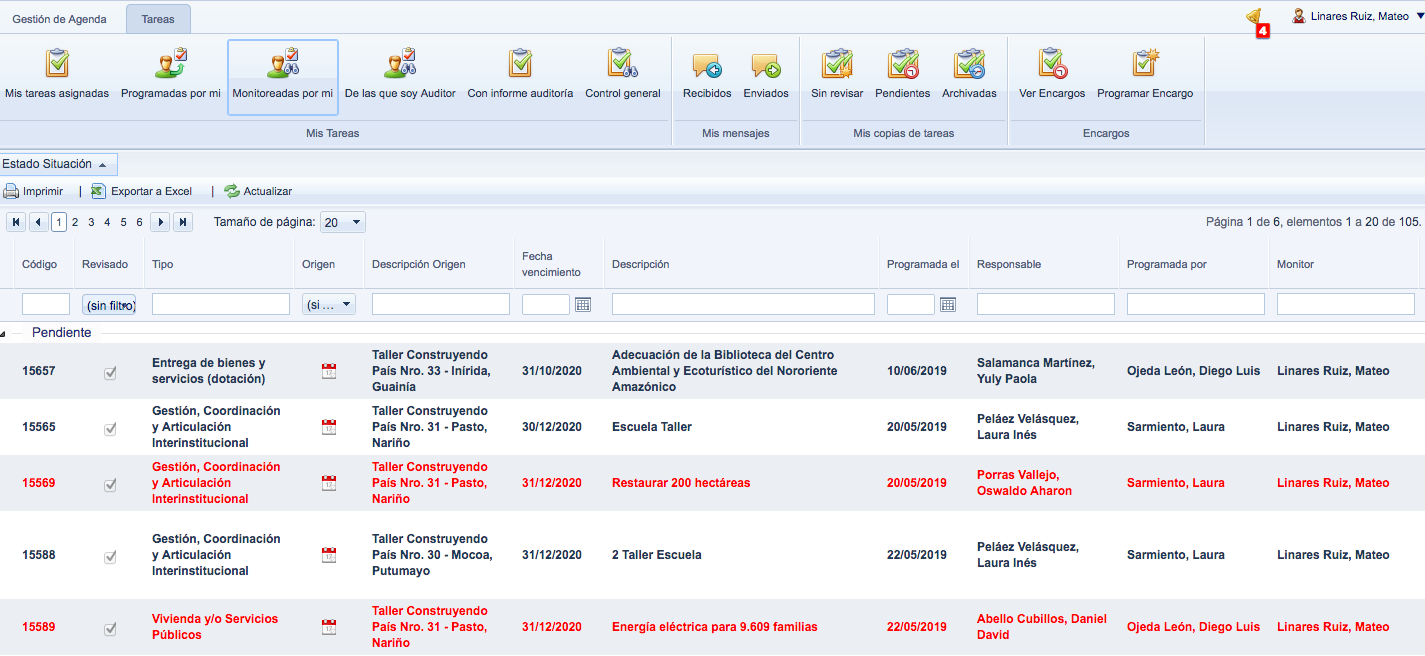The width and height of the screenshot is (1425, 656).
Task: Open Revisado (sin filtro) filter dropdown
Action: [x=109, y=305]
